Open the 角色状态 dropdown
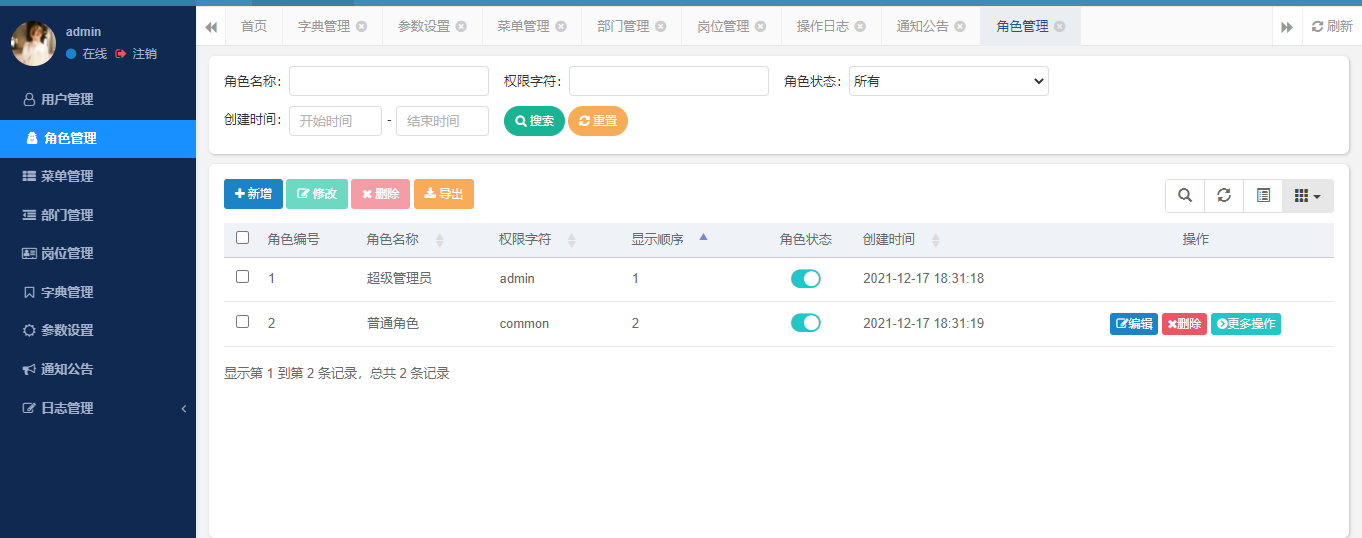 tap(949, 81)
